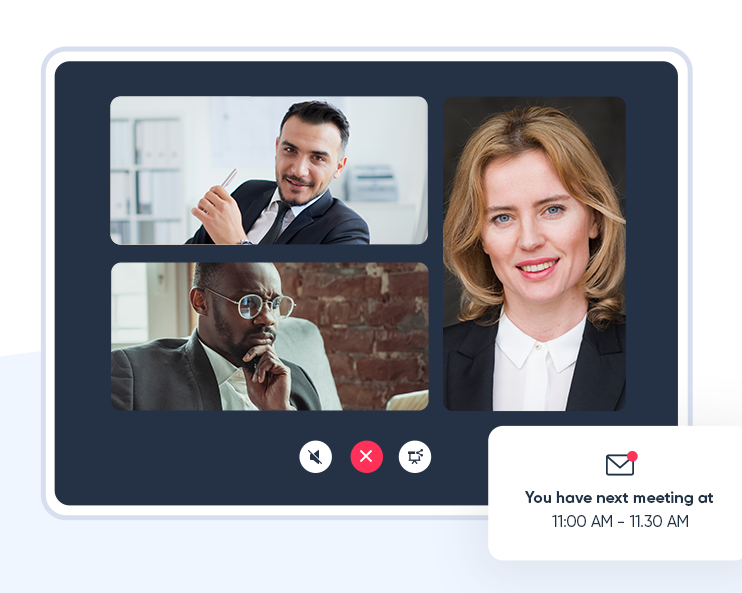Click the laptop corner in the bottom video
Image resolution: width=742 pixels, height=593 pixels.
[408, 401]
